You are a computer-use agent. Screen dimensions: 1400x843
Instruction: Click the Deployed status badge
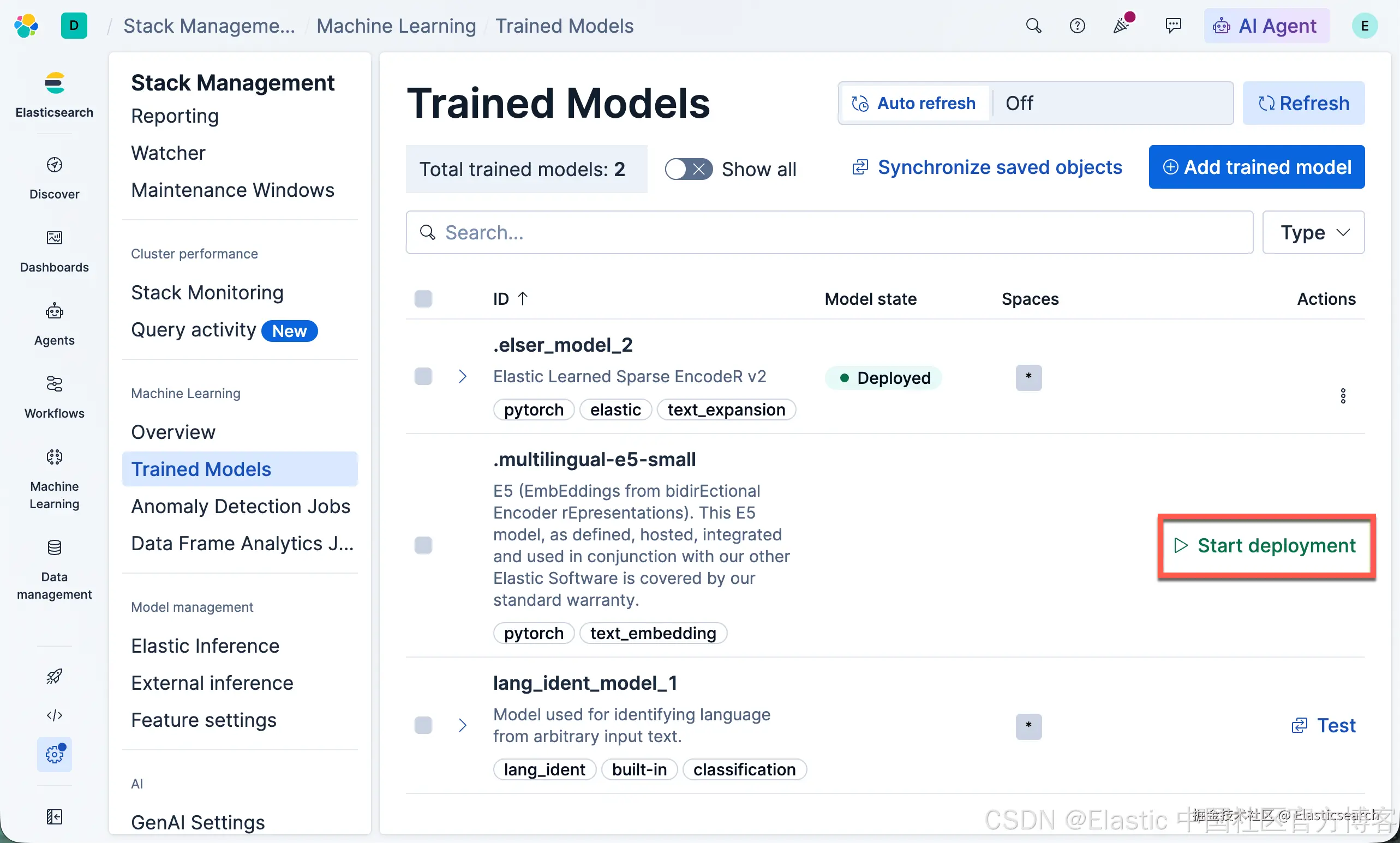click(x=883, y=377)
